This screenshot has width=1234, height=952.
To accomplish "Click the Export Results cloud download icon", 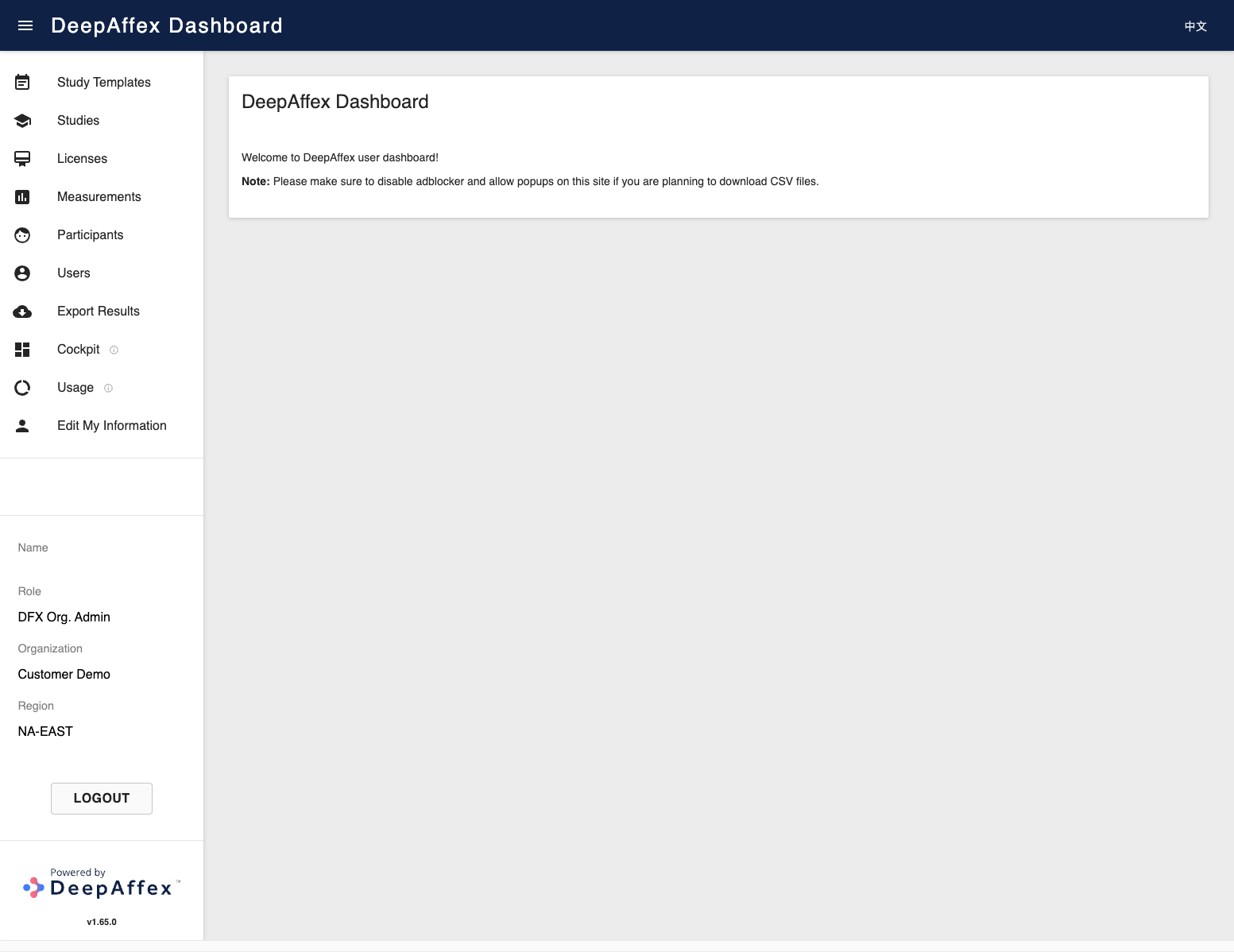I will coord(22,312).
